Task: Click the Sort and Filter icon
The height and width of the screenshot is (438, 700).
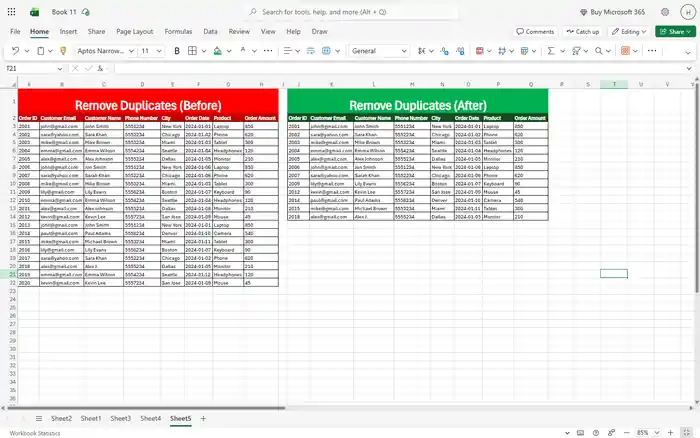Action: 576,51
